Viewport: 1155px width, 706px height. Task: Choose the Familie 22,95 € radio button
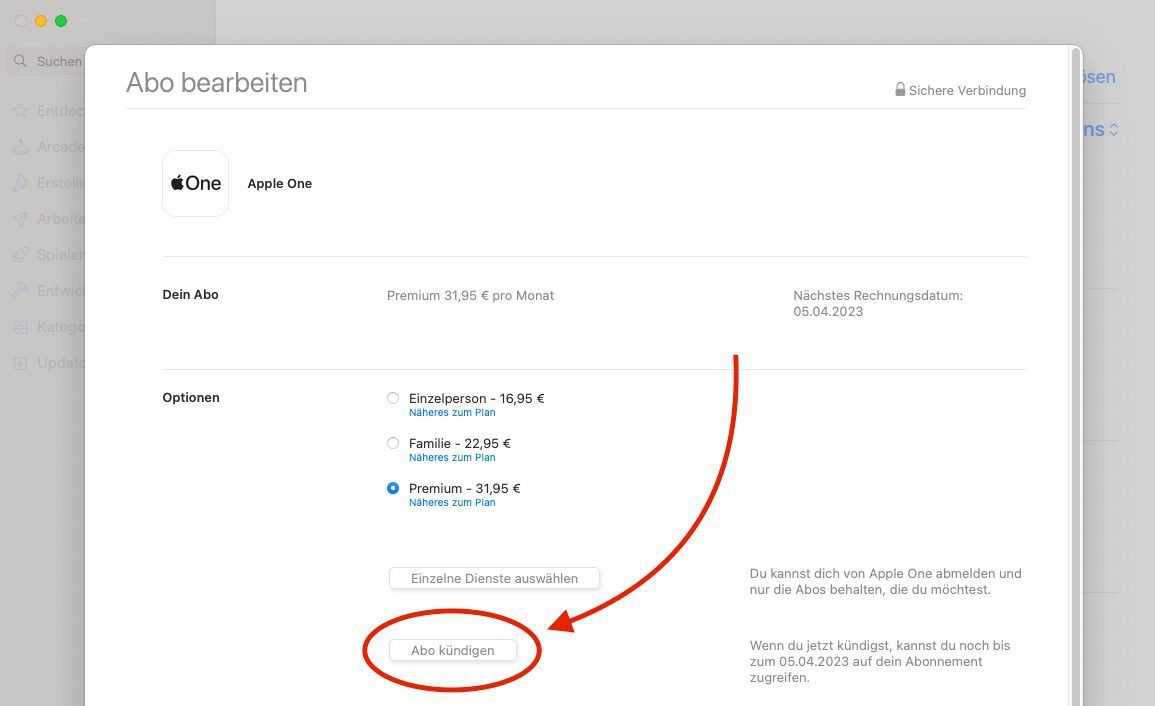393,443
